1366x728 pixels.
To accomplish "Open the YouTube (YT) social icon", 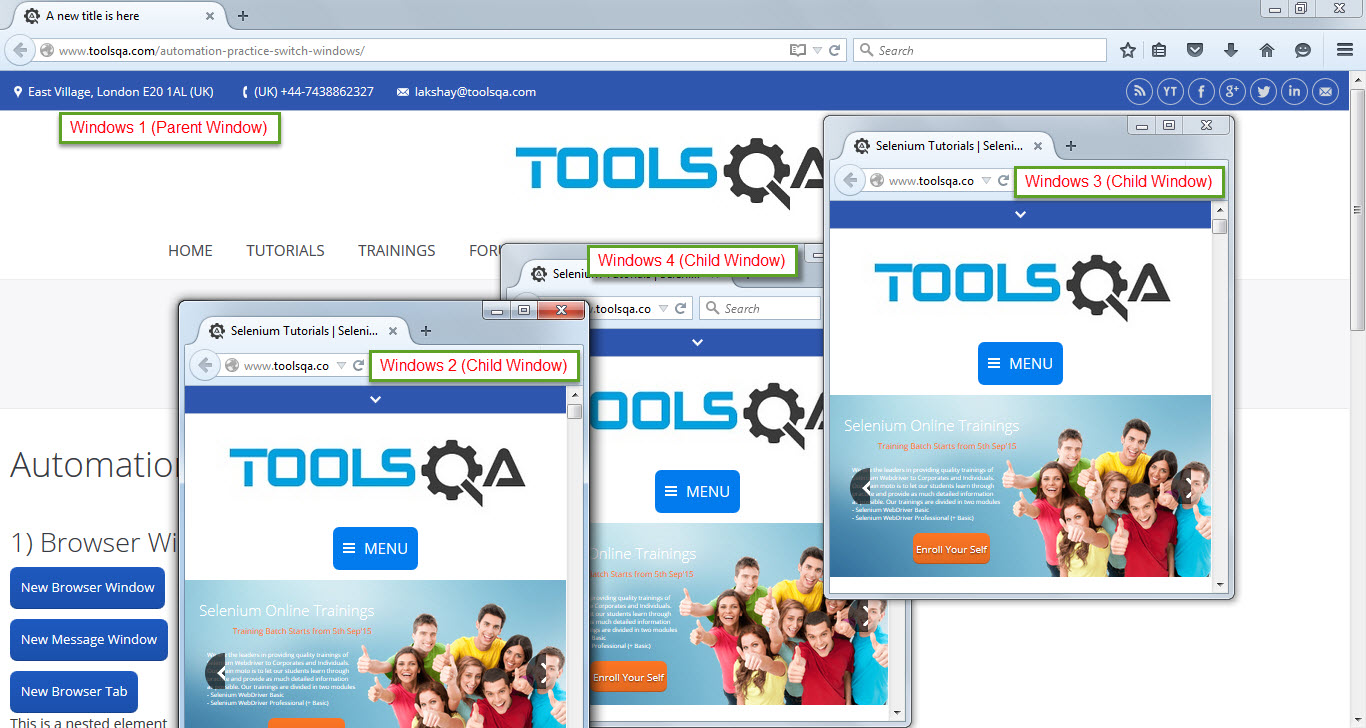I will click(1170, 92).
